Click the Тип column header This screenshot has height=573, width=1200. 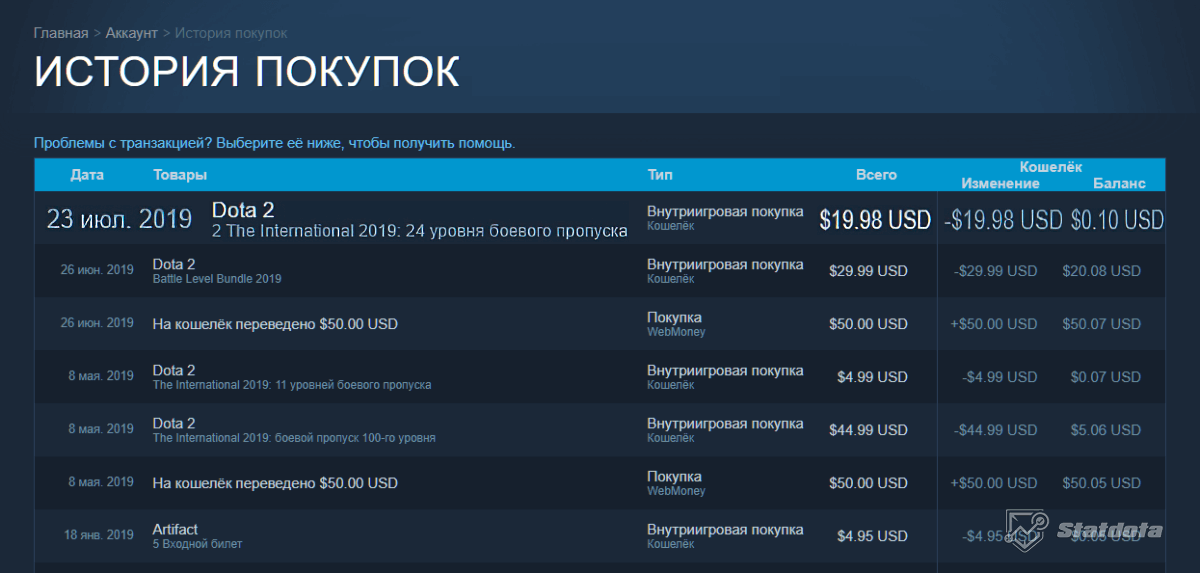660,175
